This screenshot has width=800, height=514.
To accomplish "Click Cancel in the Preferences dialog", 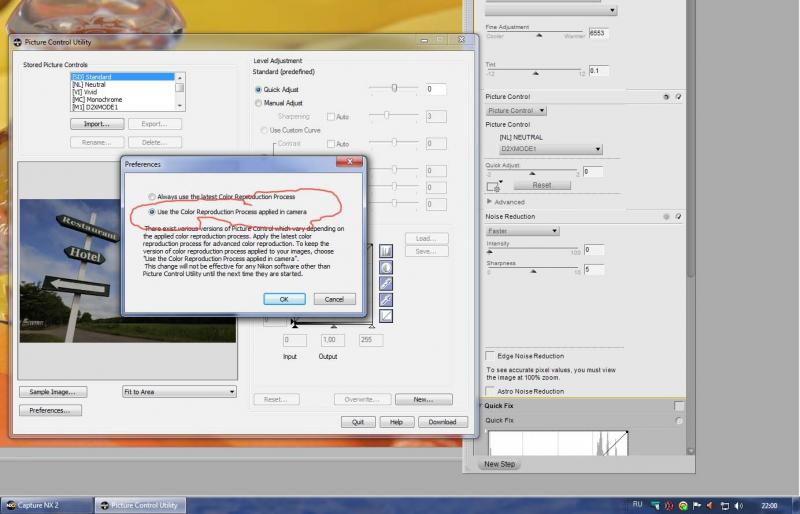I will 334,299.
